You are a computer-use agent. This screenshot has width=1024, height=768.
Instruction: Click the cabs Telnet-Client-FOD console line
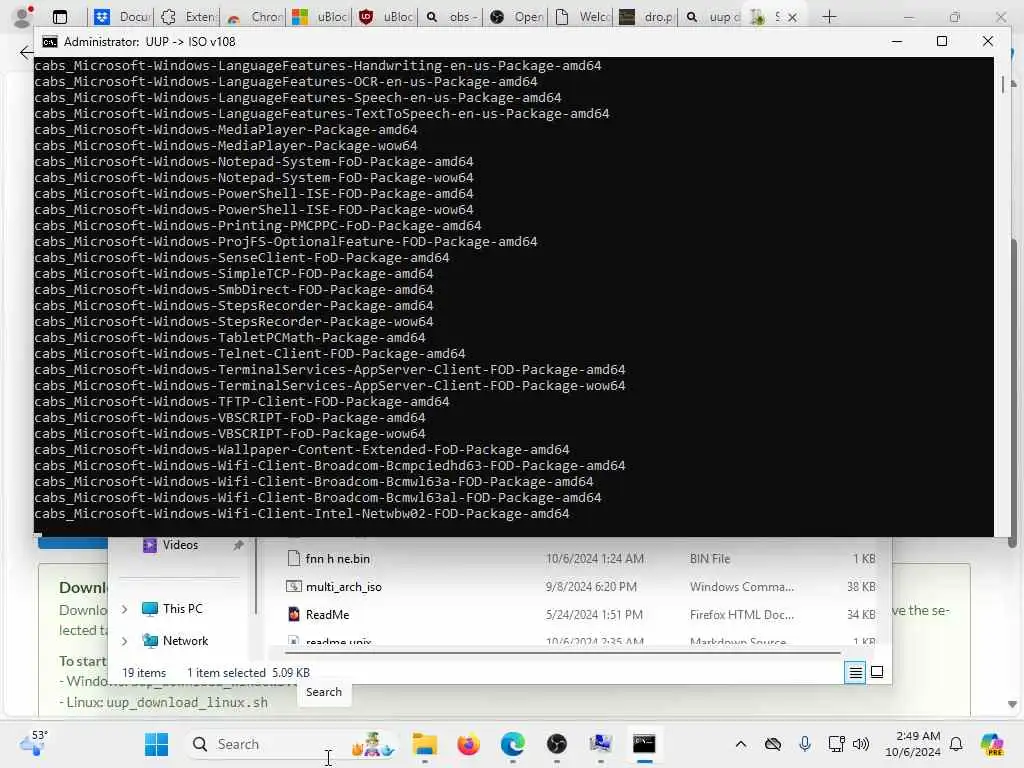(x=249, y=353)
